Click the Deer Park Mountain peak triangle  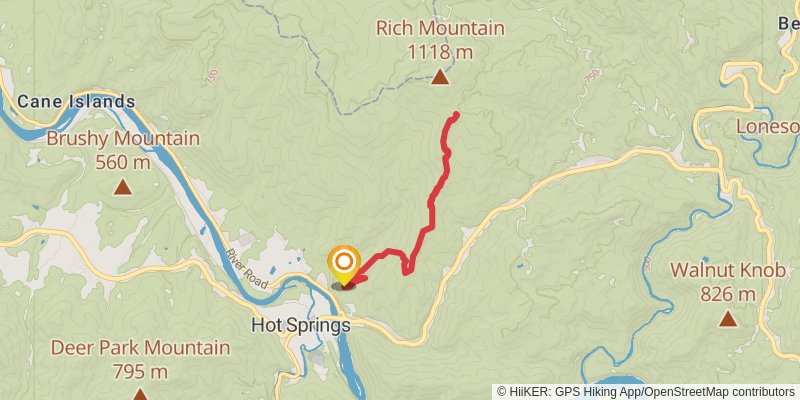coord(140,395)
